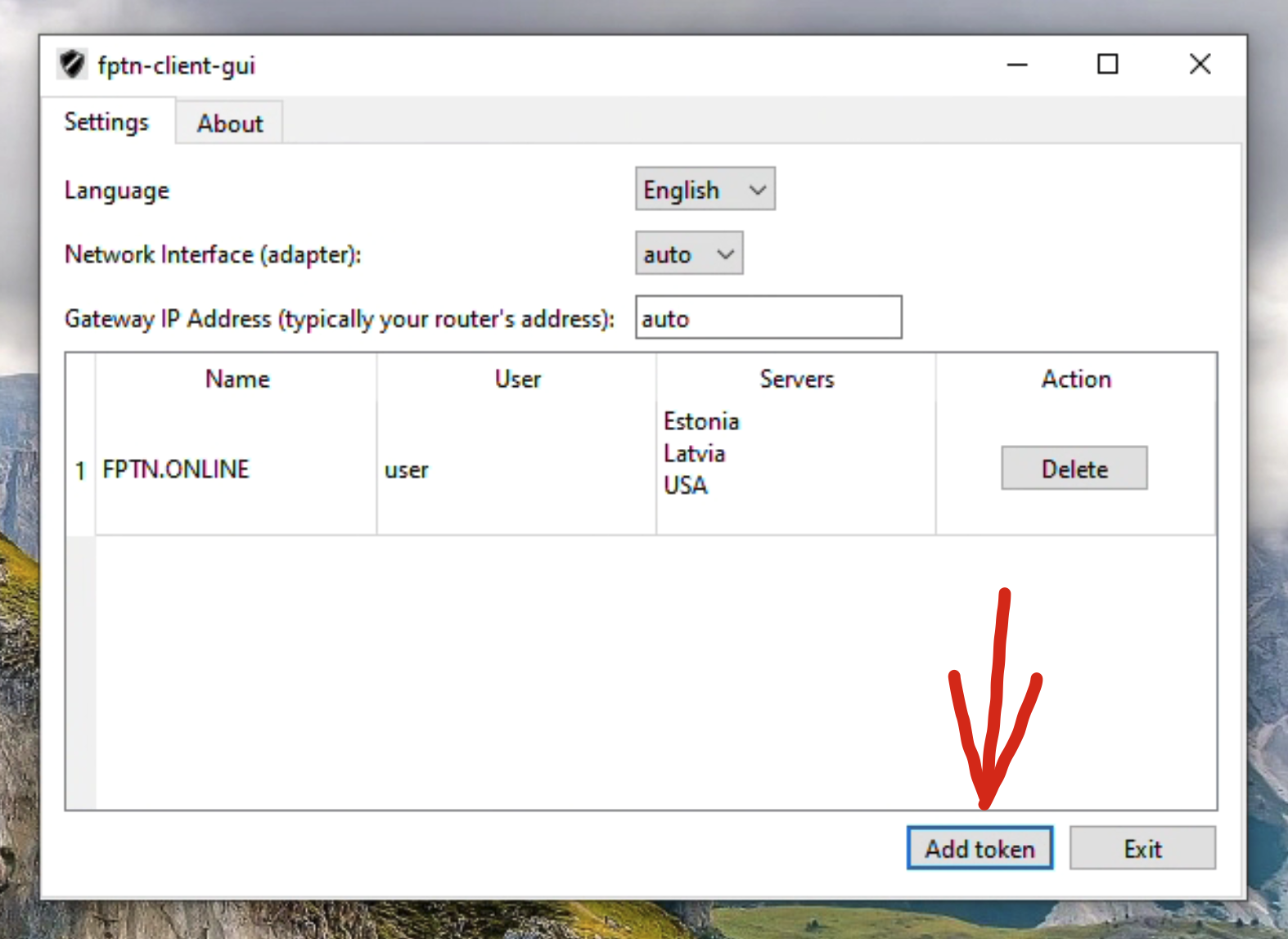Delete the FPTN.ONLINE token row

1074,469
